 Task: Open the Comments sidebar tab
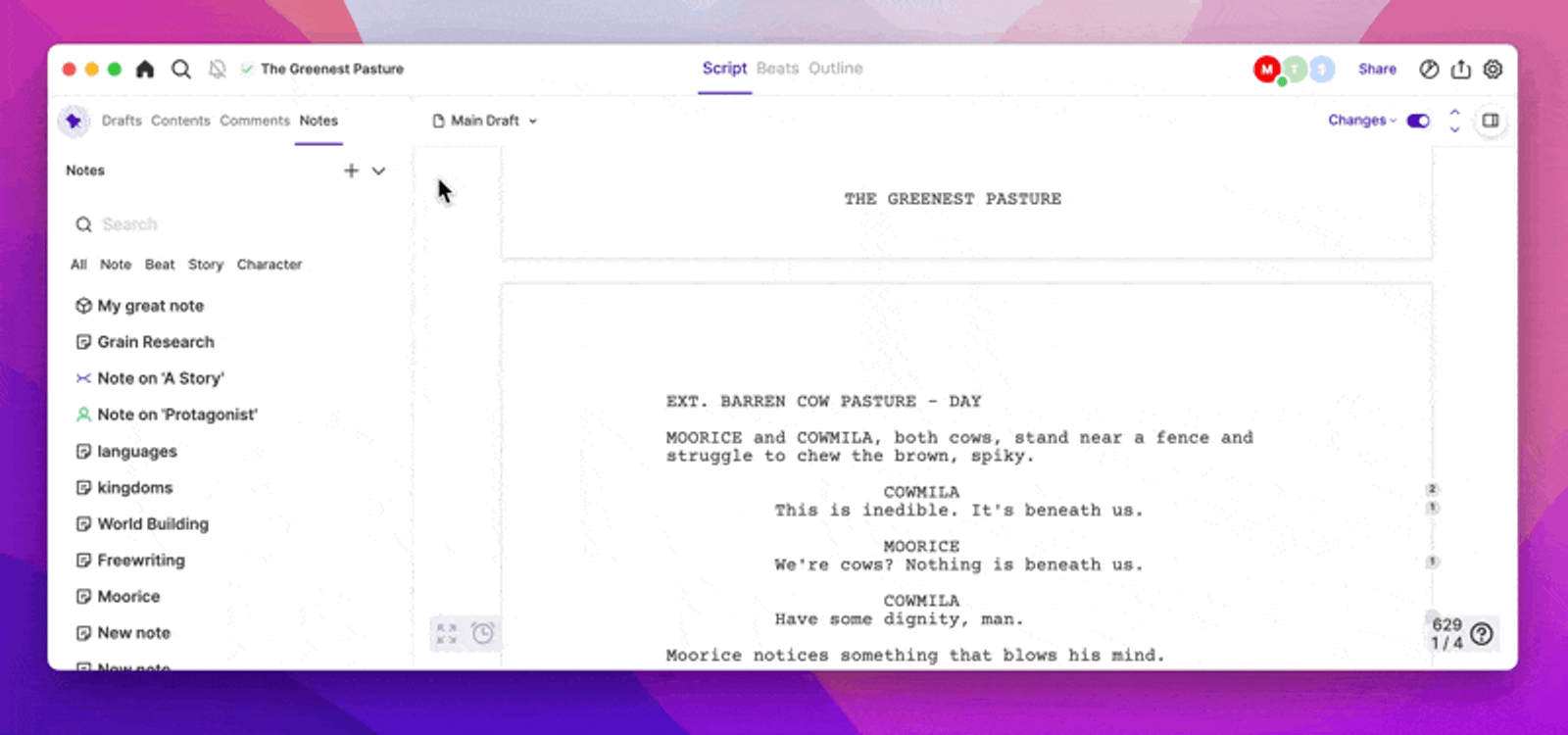(255, 121)
